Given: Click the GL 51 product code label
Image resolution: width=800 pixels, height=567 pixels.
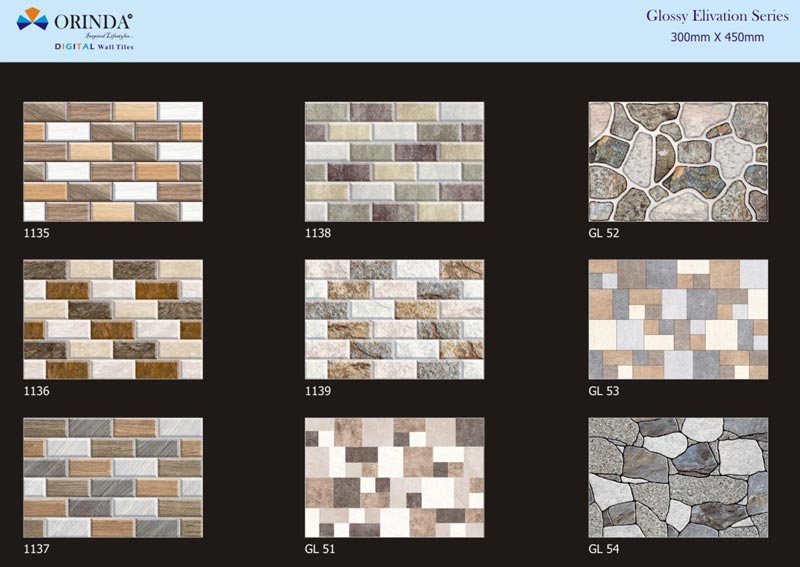Looking at the screenshot, I should click(x=322, y=549).
